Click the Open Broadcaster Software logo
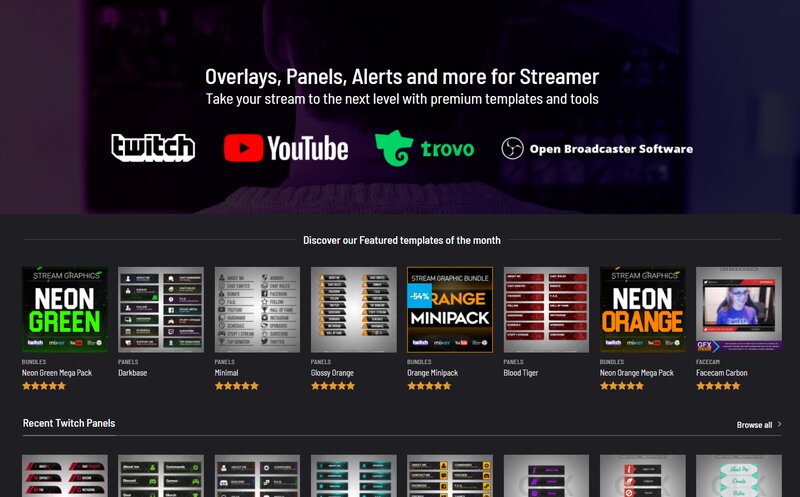The width and height of the screenshot is (800, 497). click(x=597, y=148)
